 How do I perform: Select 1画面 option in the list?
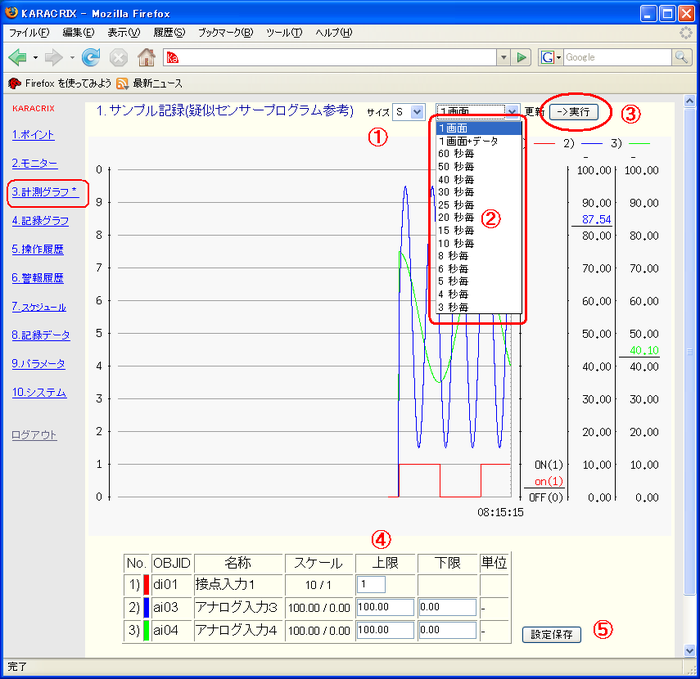click(x=479, y=129)
